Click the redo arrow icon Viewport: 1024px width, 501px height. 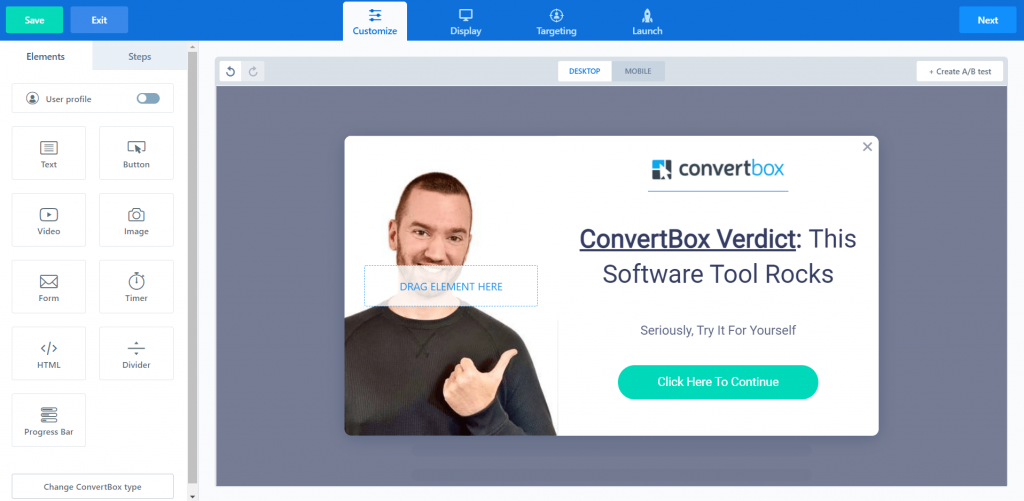click(253, 72)
